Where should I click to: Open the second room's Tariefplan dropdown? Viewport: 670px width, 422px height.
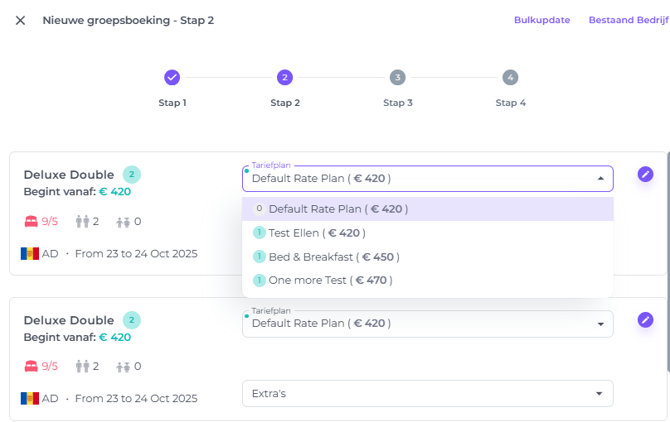[427, 324]
